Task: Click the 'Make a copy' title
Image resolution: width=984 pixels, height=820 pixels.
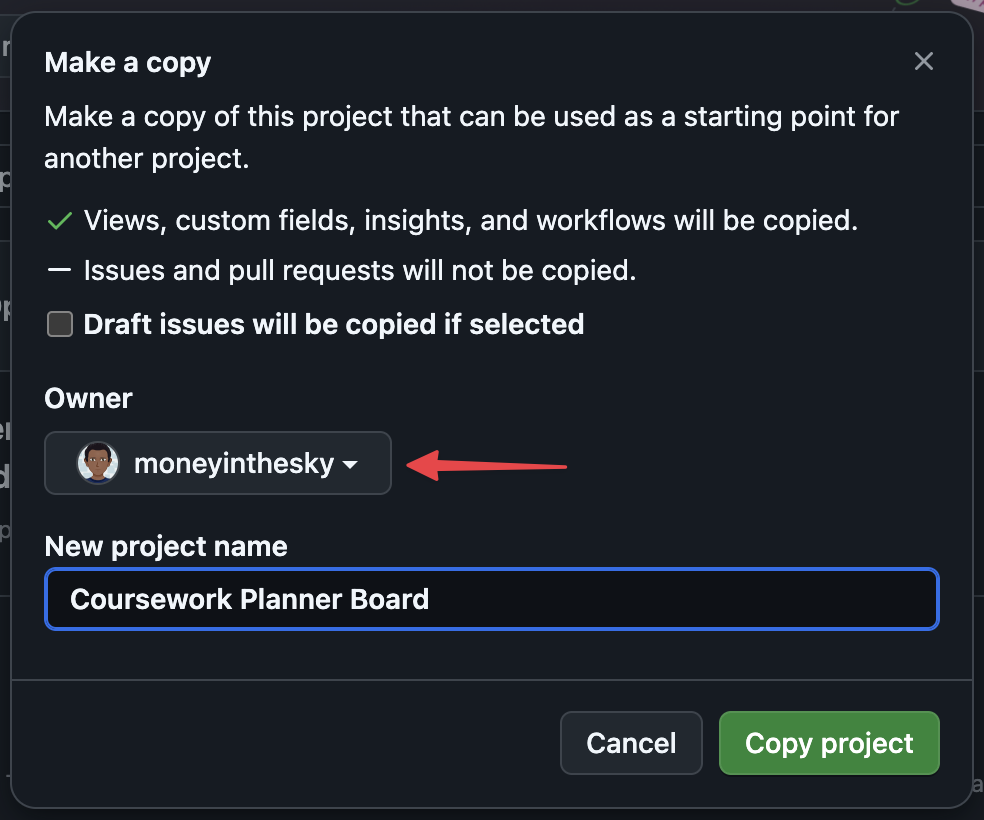Action: tap(128, 63)
